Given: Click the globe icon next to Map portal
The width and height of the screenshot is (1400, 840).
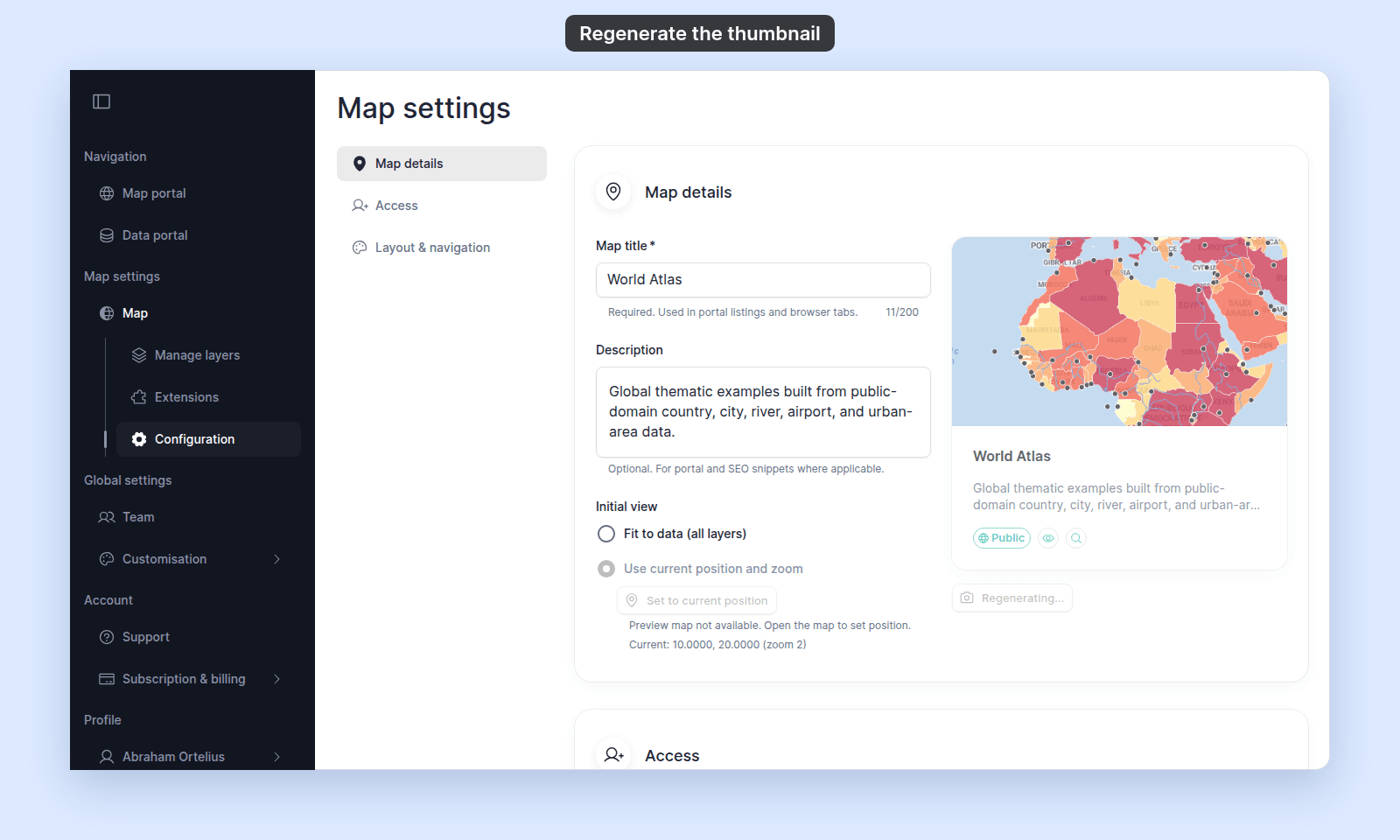Looking at the screenshot, I should pos(107,193).
